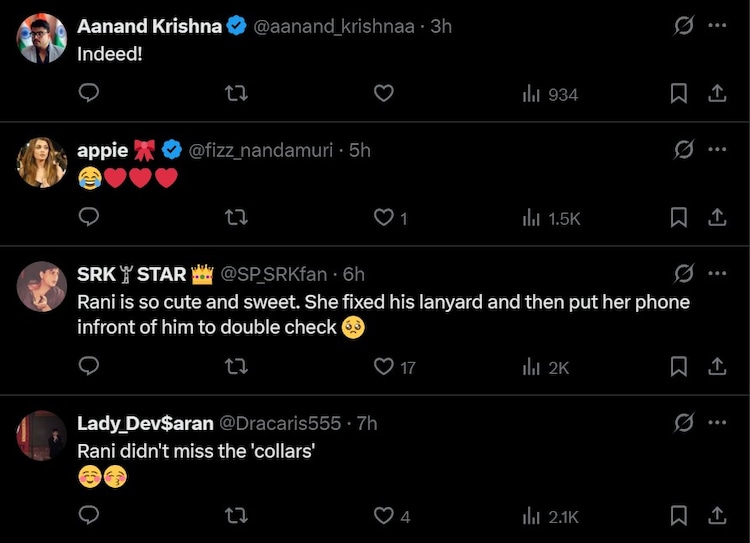This screenshot has width=750, height=543.
Task: Like SRK STAR's tweet about Rani
Action: 384,367
